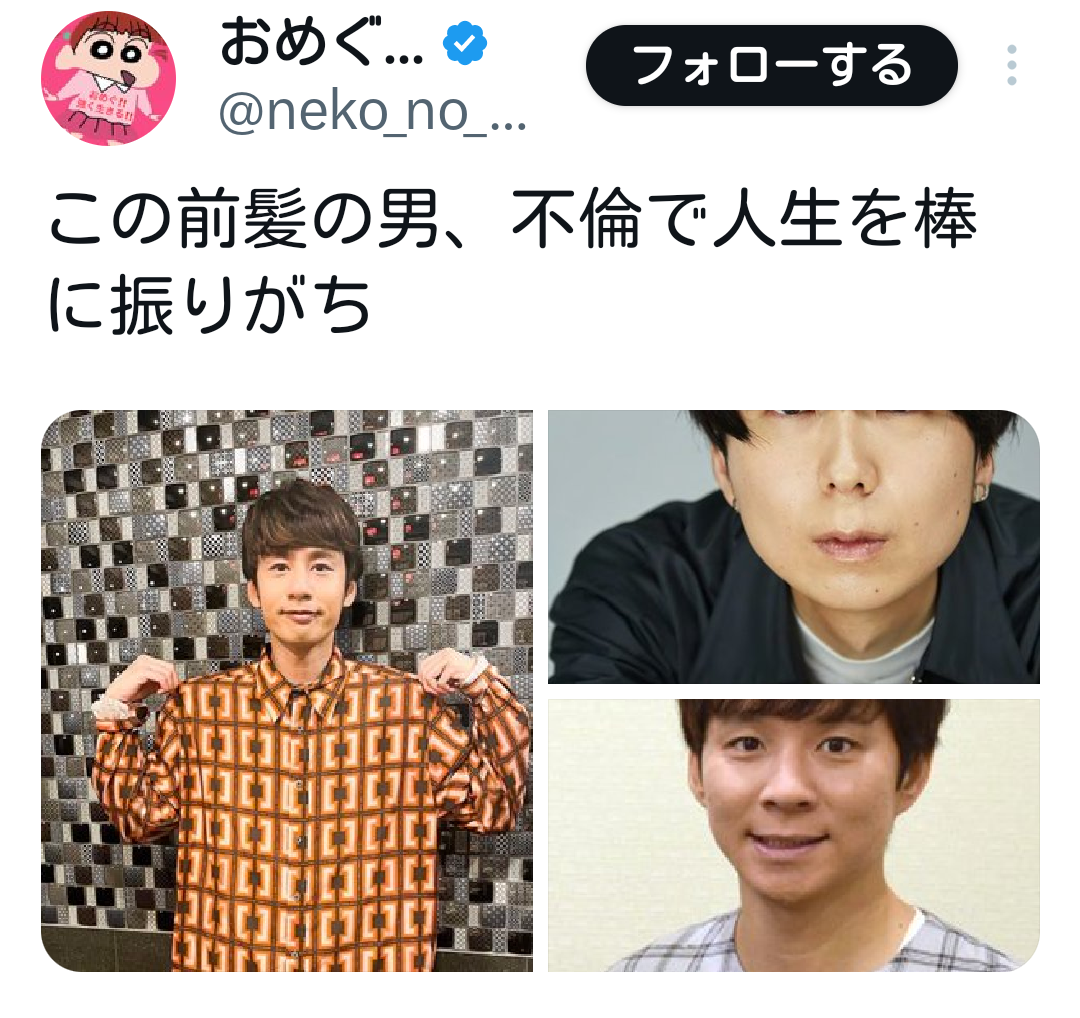Click the blue verified badge checkmark

coord(465,43)
